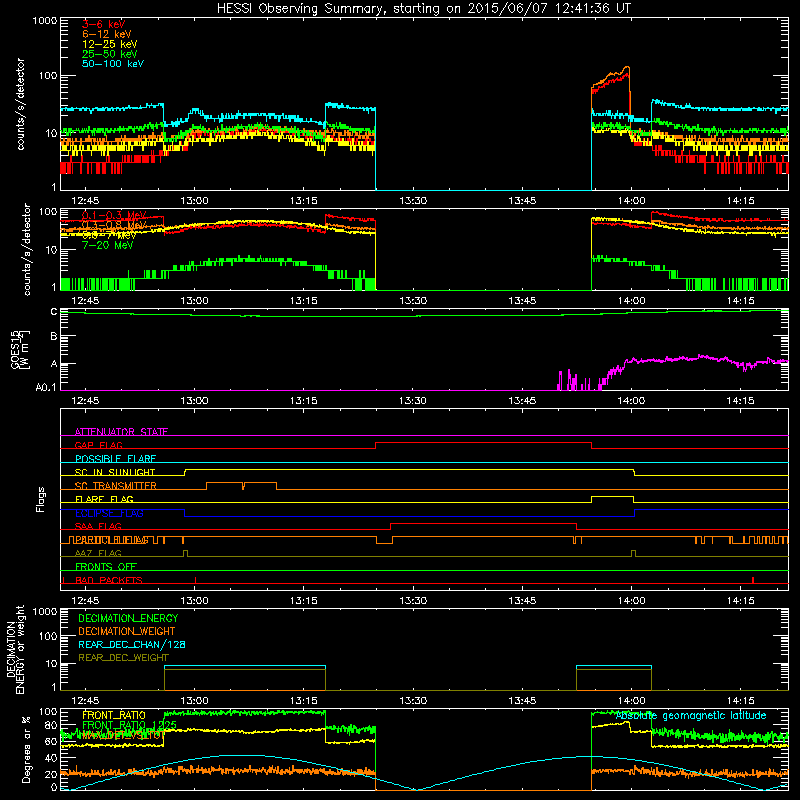Click the 1000 tick on top panel
Screen dimensions: 800x800
click(x=45, y=21)
